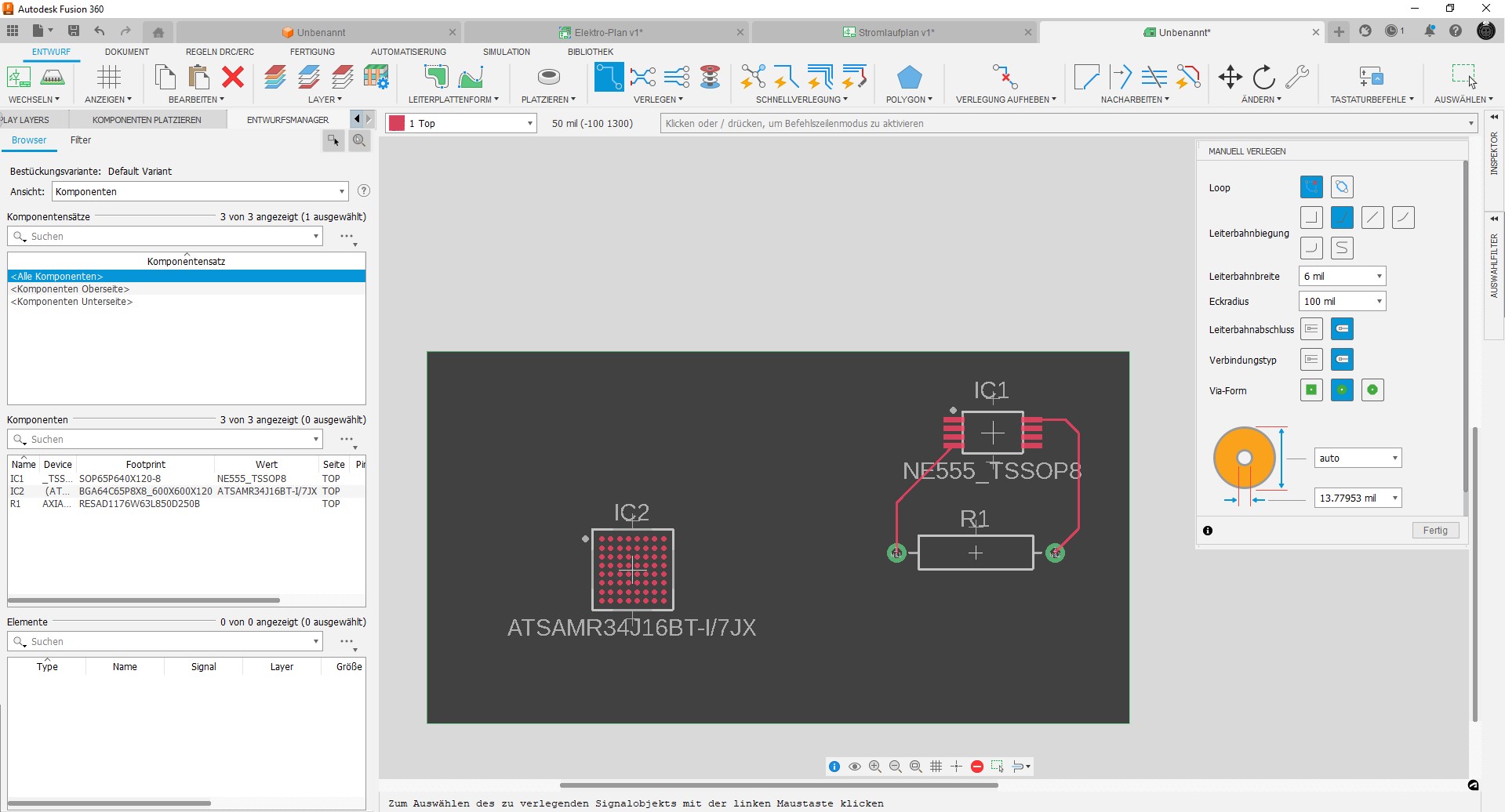Click the wrench properties tool
1505x812 pixels.
tap(1297, 77)
